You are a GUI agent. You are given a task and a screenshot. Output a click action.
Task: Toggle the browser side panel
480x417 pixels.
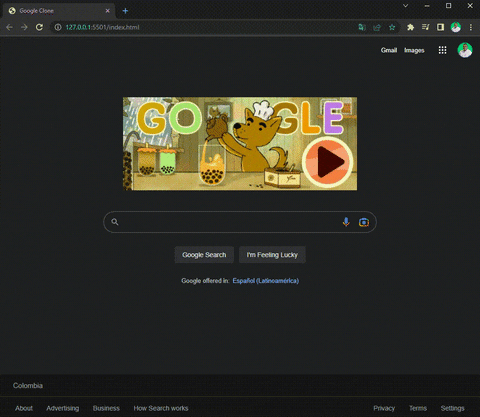[440, 27]
